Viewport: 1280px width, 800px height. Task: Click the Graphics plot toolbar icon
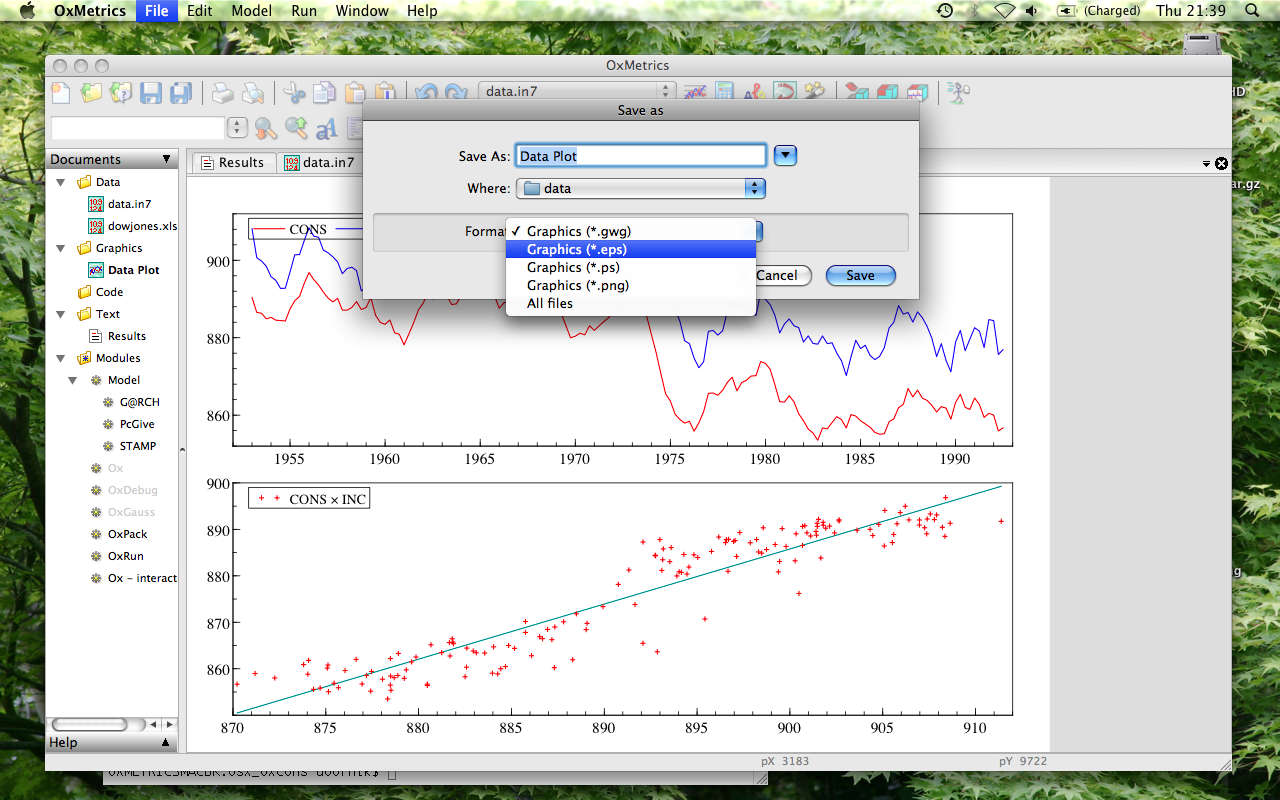(695, 92)
